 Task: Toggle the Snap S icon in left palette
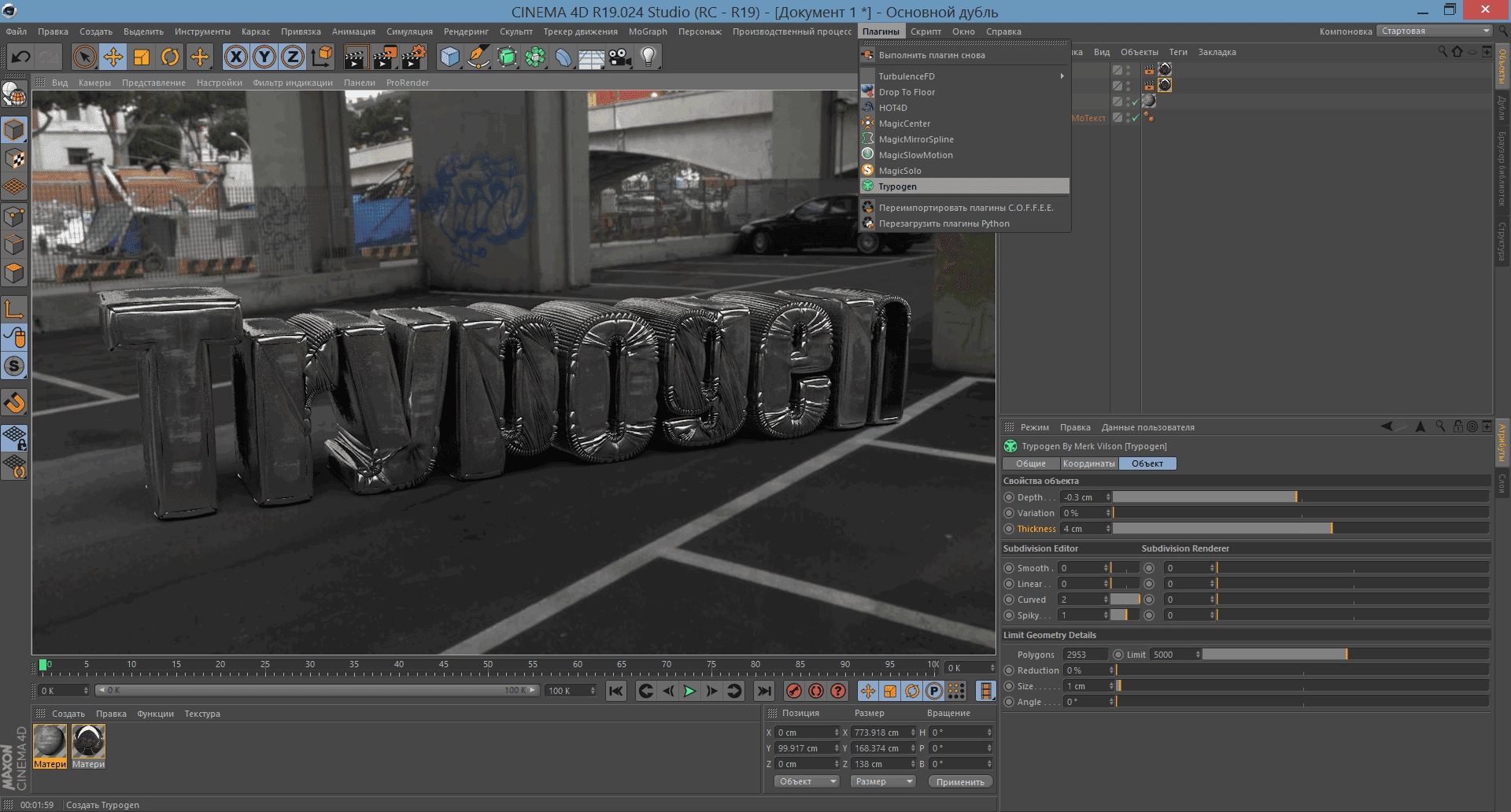(x=14, y=366)
